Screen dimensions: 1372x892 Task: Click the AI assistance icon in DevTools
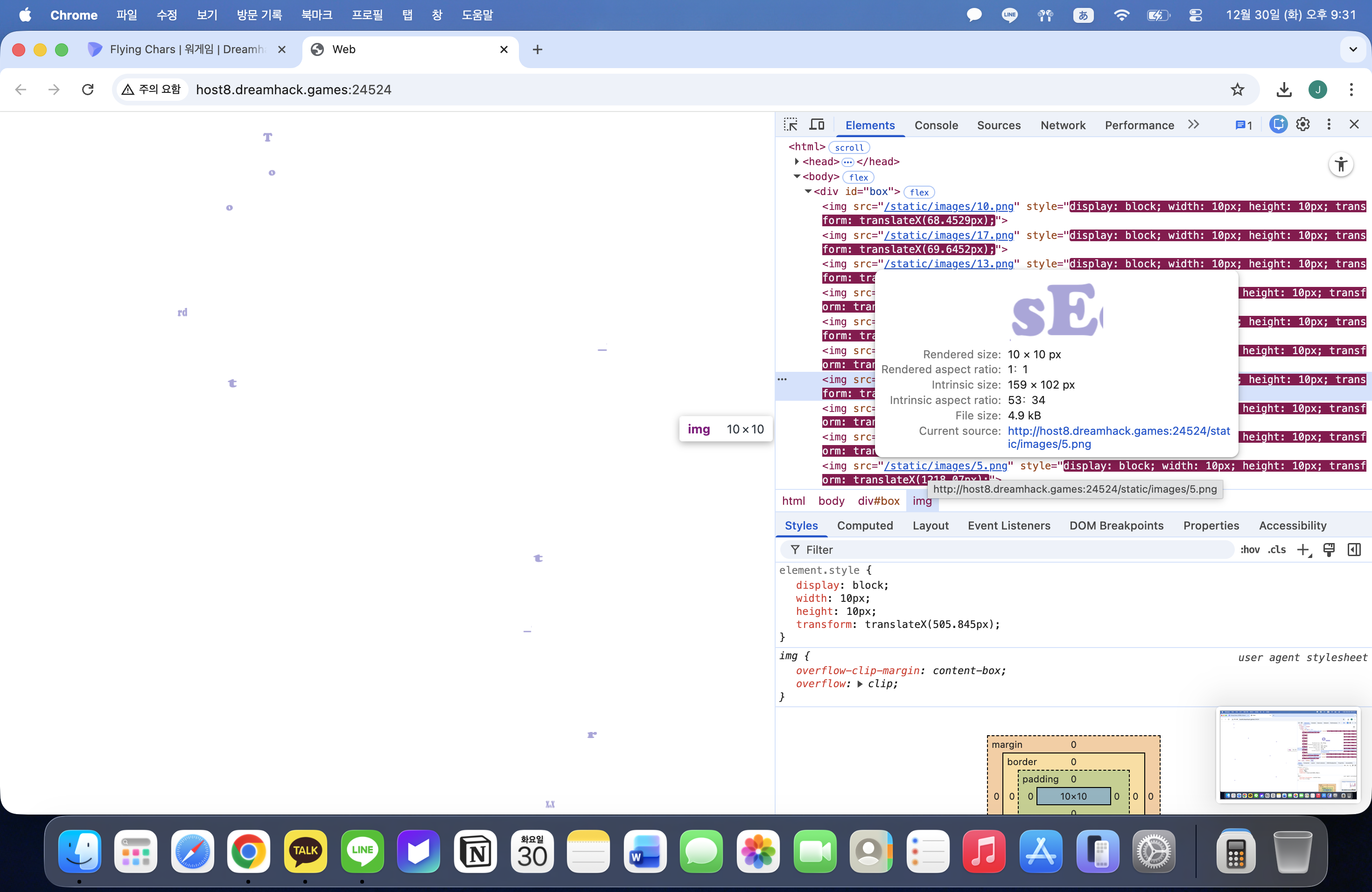(x=1277, y=125)
